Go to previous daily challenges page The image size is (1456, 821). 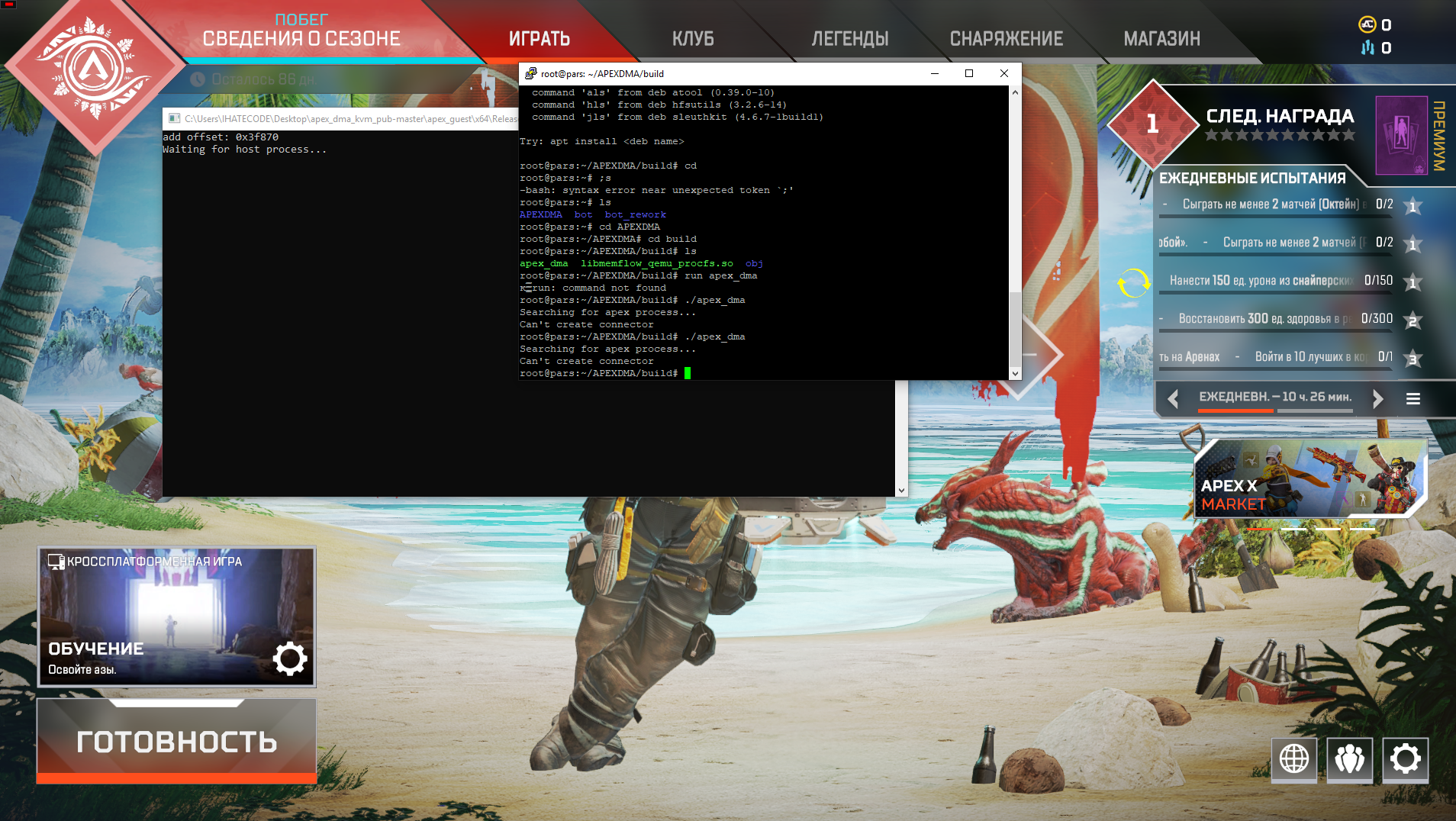[x=1173, y=398]
